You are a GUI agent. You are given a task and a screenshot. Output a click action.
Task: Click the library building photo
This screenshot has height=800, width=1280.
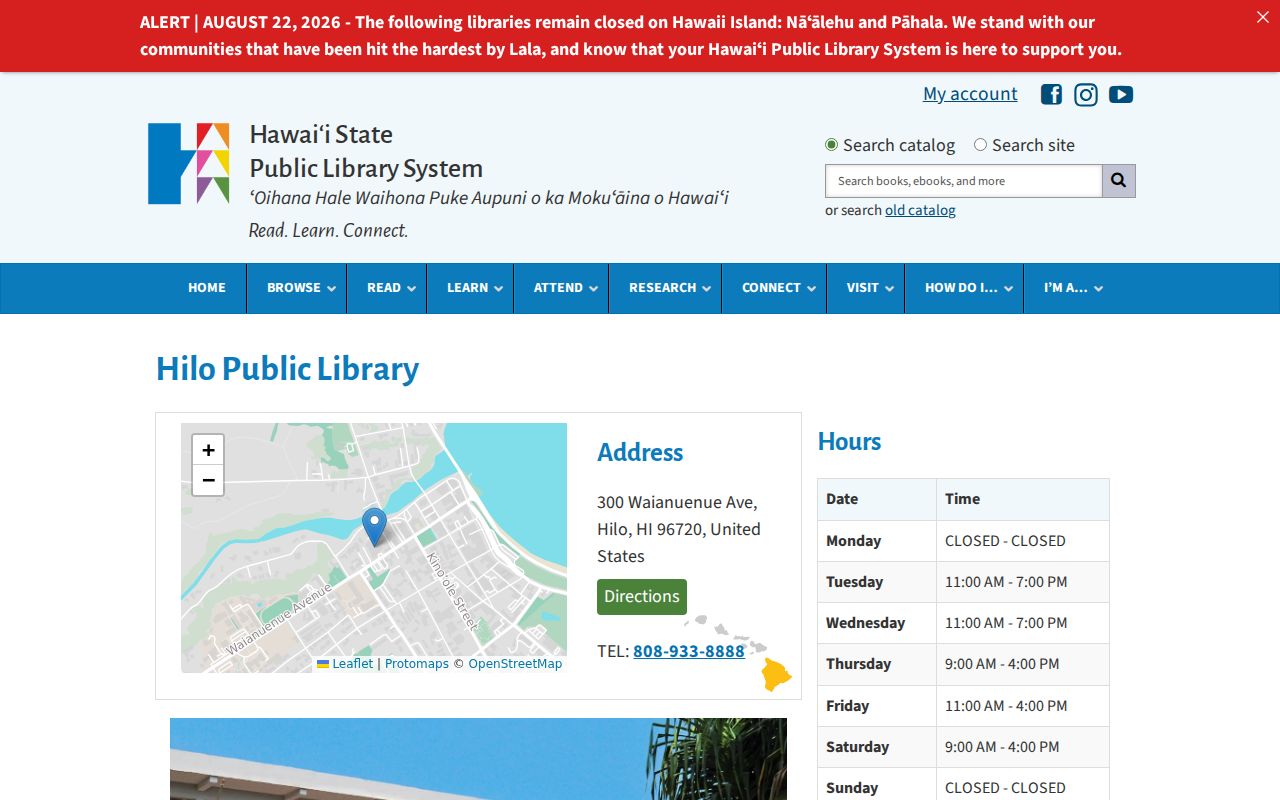478,759
